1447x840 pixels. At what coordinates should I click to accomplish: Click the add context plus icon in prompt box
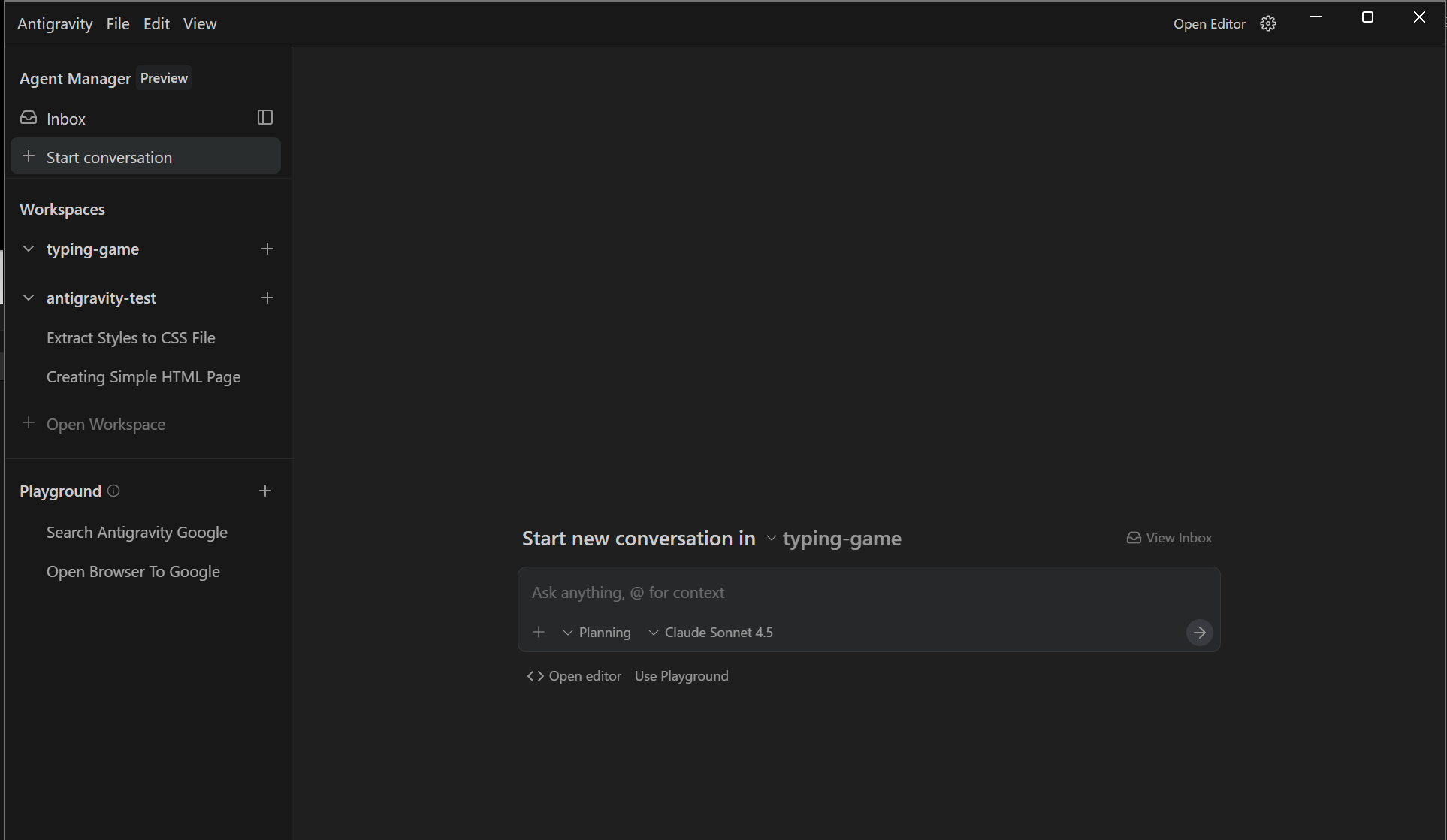pyautogui.click(x=539, y=633)
